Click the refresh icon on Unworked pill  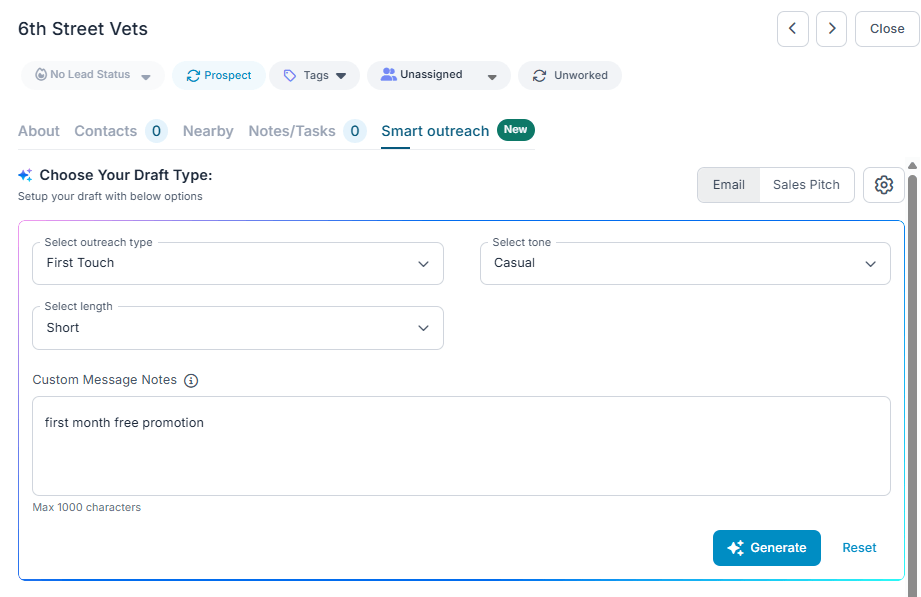(x=540, y=76)
